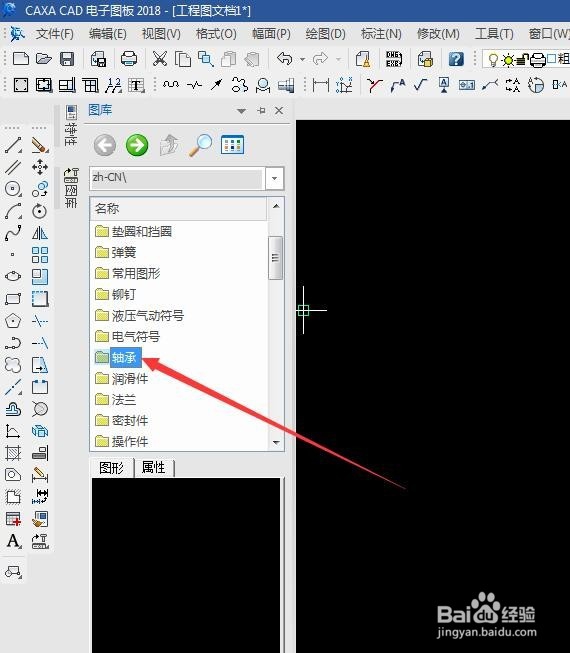Image resolution: width=570 pixels, height=653 pixels.
Task: Open the 格式(O) menu
Action: click(x=216, y=34)
